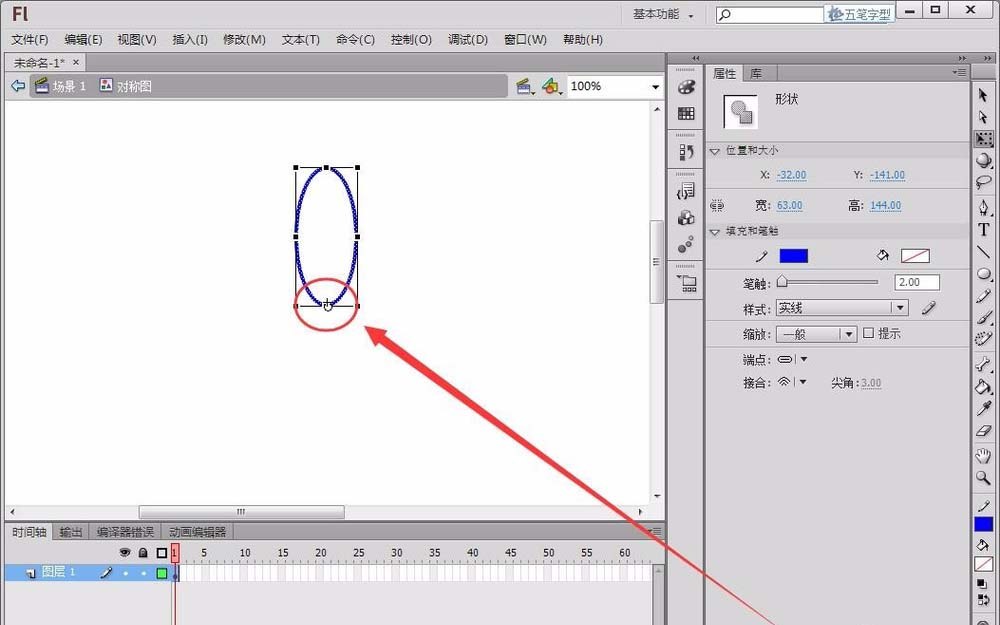Open the Edit Symbols dropdown
The image size is (1000, 625).
click(552, 86)
